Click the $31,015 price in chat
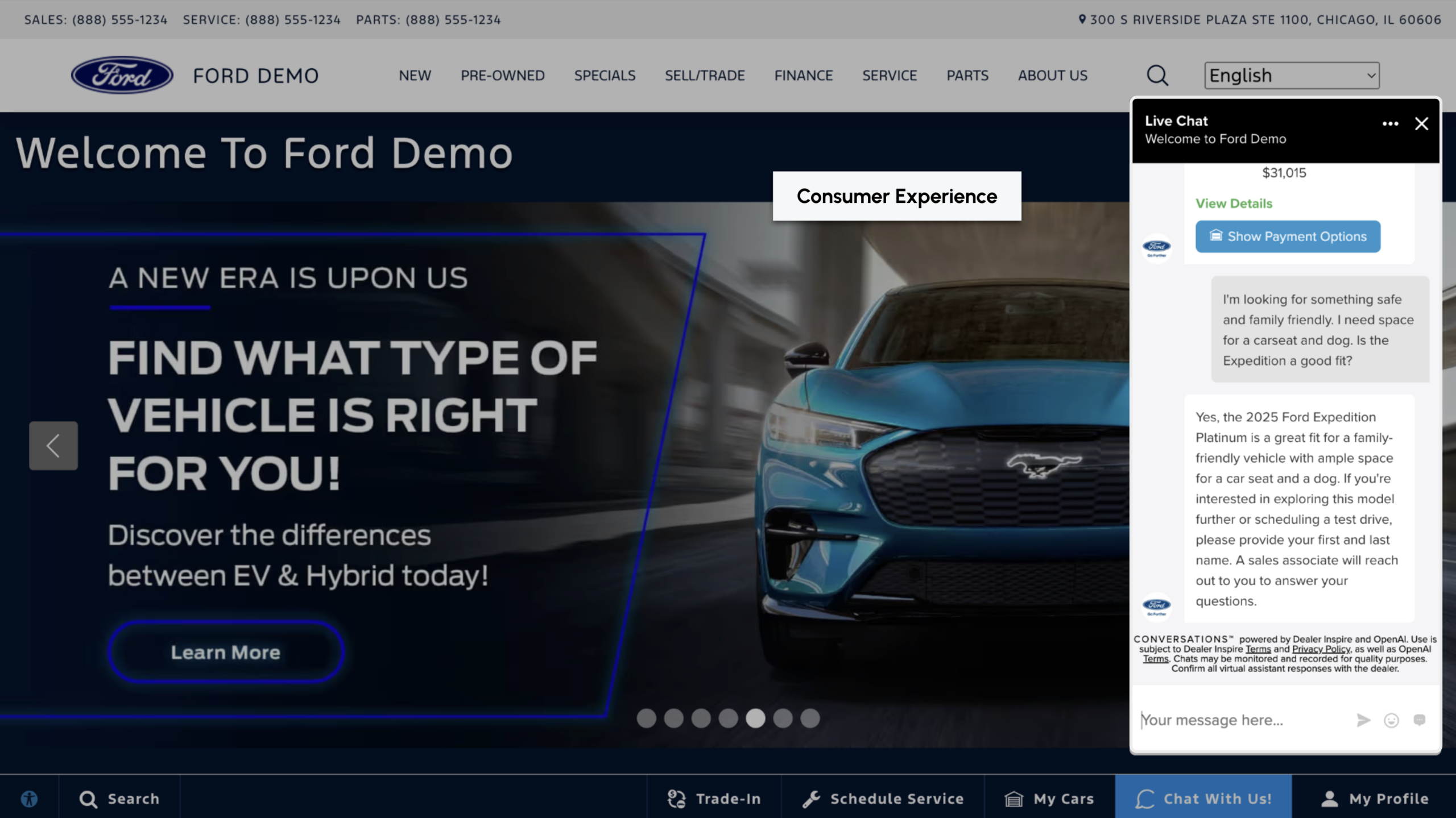This screenshot has height=818, width=1456. click(1284, 173)
